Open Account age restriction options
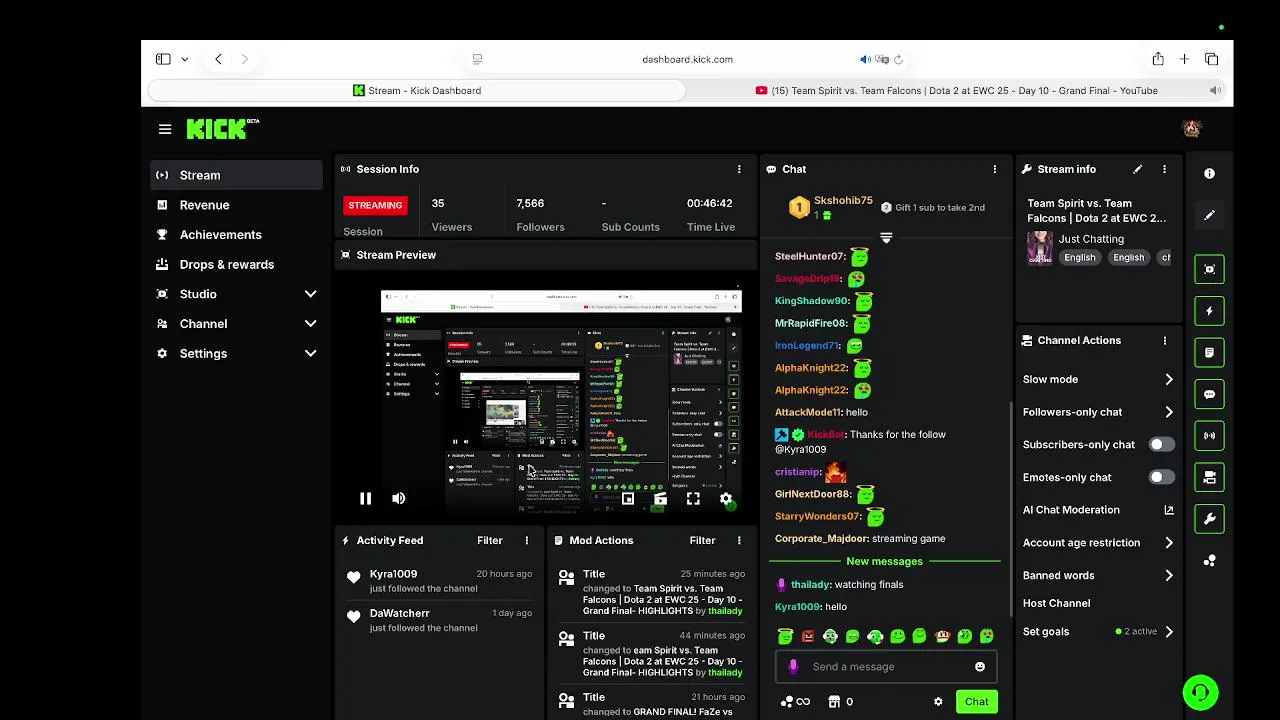 tap(1098, 542)
